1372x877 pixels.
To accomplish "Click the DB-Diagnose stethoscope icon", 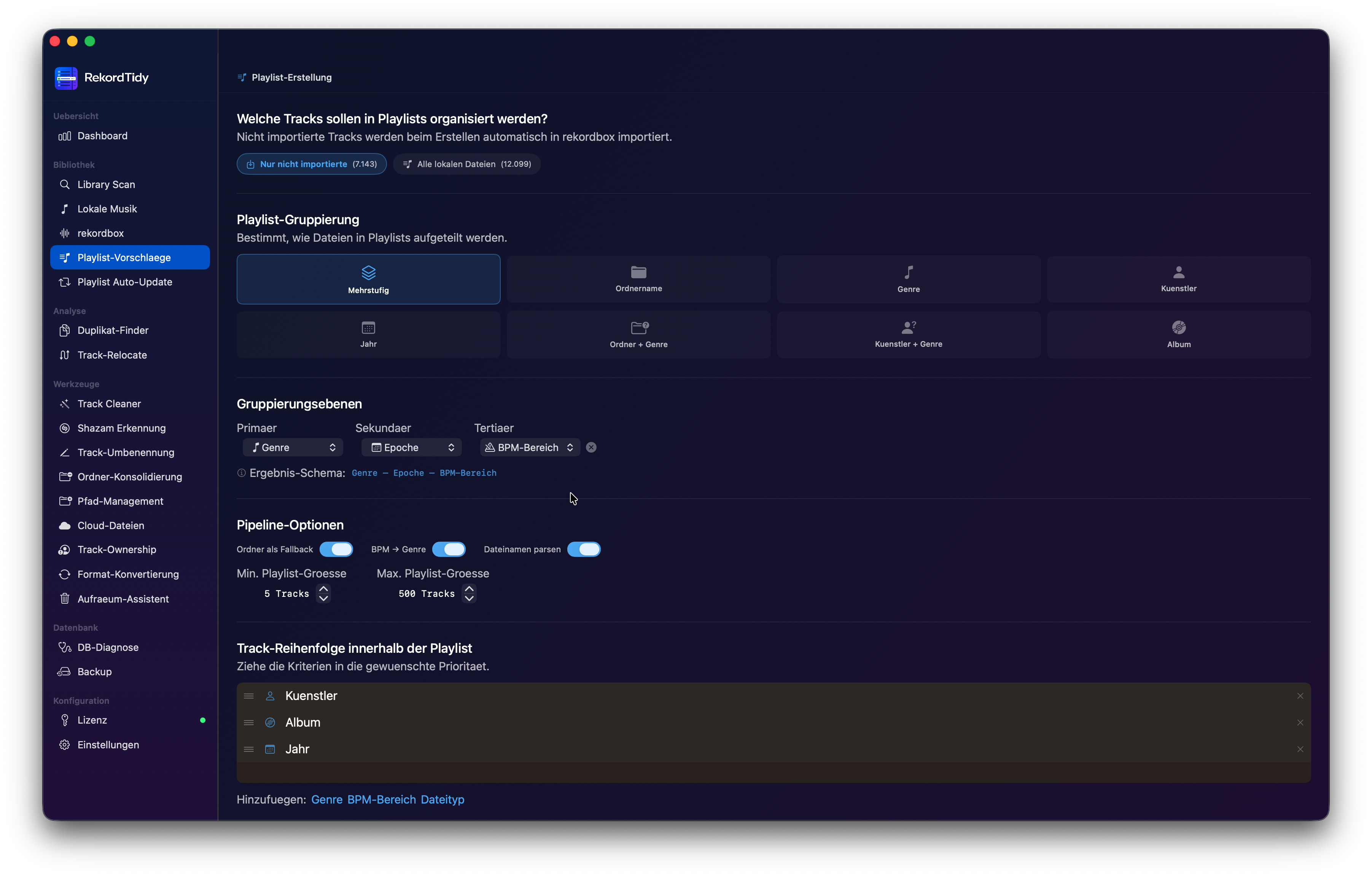I will tap(65, 647).
